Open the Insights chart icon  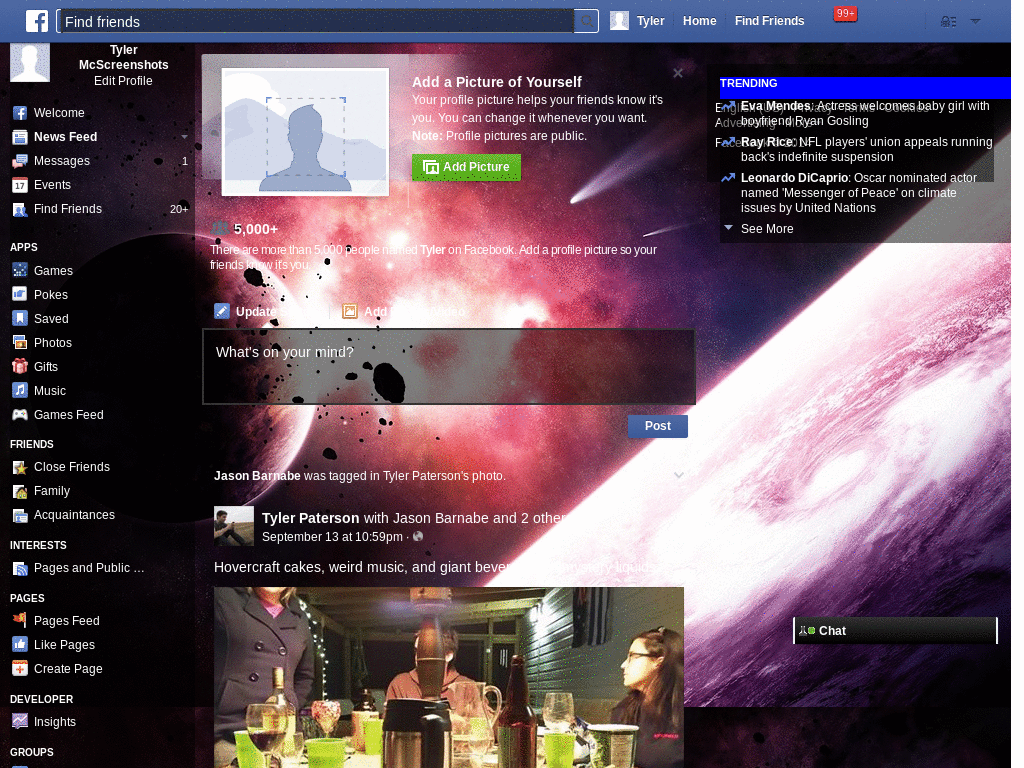pos(20,722)
